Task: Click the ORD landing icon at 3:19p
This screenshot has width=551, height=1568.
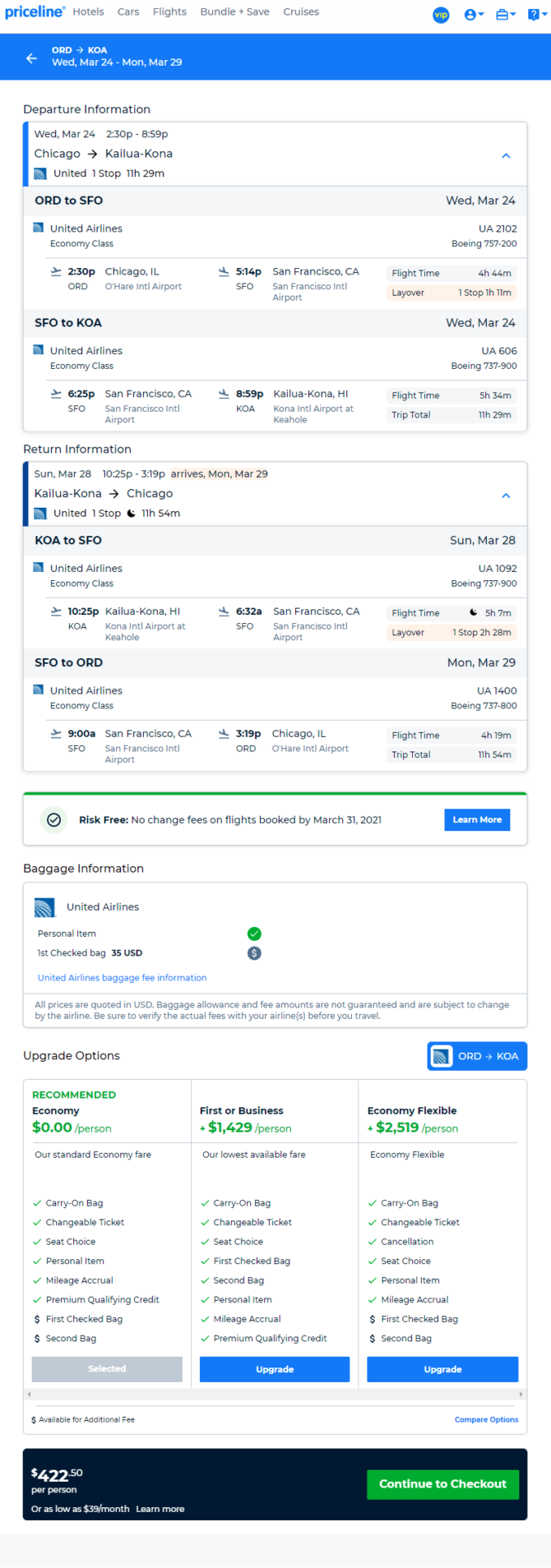Action: click(224, 734)
